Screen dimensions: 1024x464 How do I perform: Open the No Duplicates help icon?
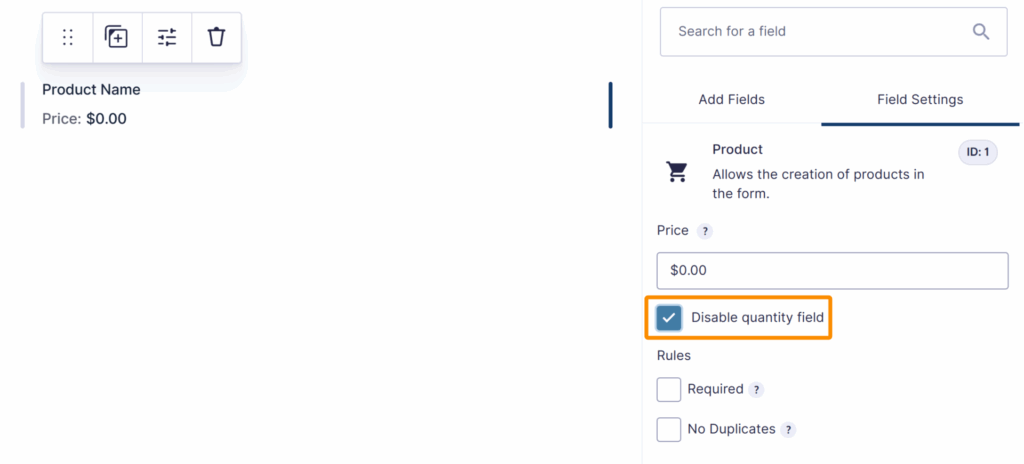point(789,430)
